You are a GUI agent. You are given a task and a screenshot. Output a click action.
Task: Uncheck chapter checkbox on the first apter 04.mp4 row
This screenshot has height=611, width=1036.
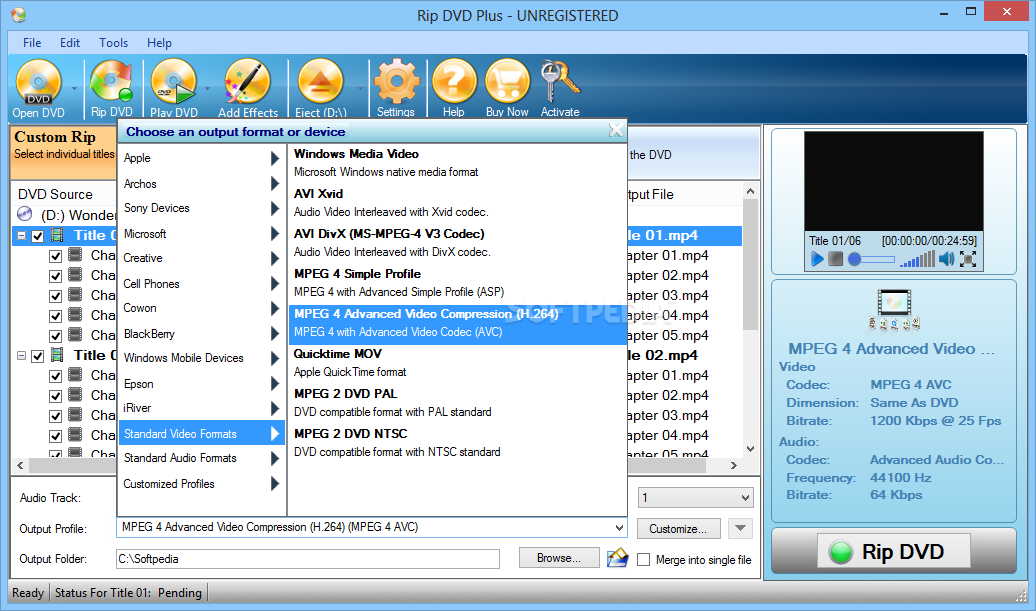(56, 316)
